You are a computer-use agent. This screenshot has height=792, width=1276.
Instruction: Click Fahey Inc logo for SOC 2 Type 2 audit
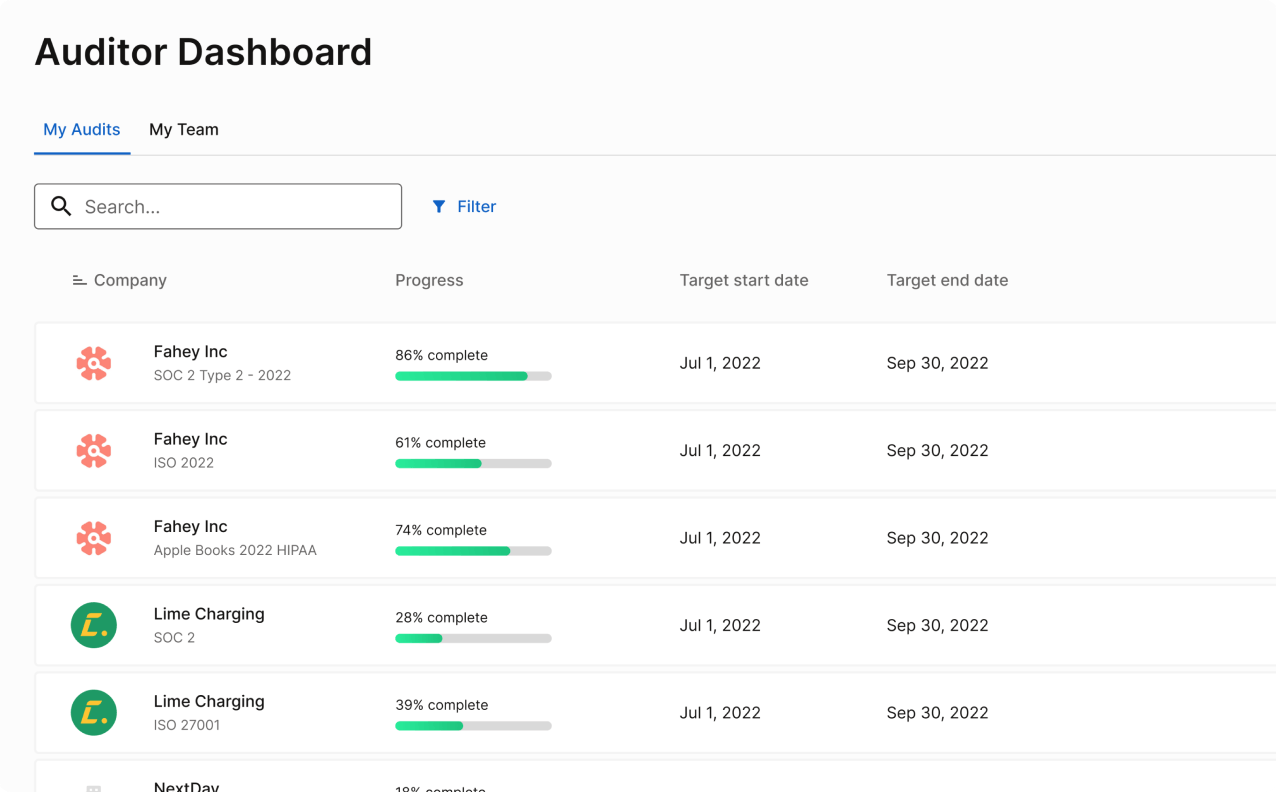94,363
